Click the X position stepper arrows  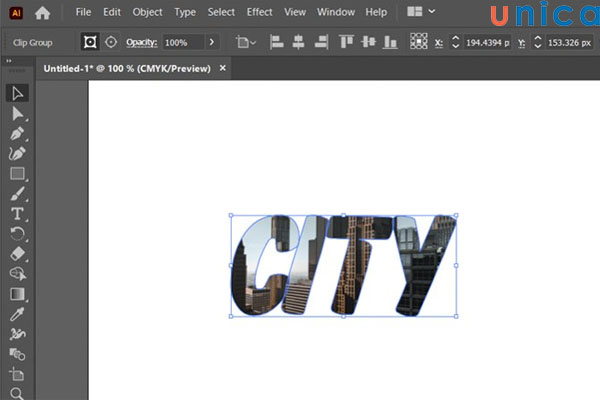pos(456,44)
